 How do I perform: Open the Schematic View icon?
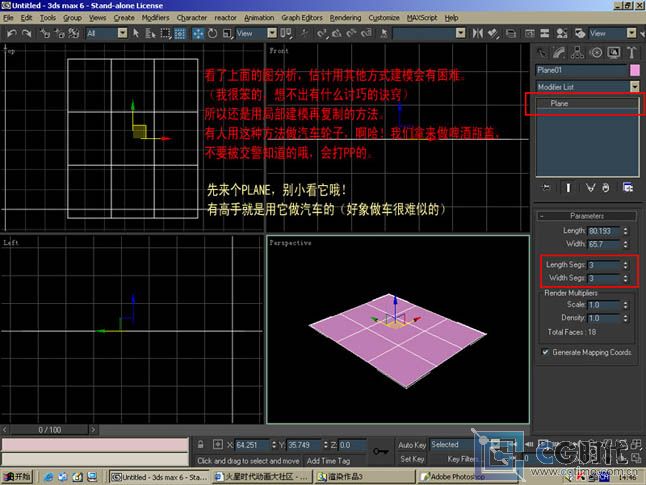pyautogui.click(x=544, y=33)
